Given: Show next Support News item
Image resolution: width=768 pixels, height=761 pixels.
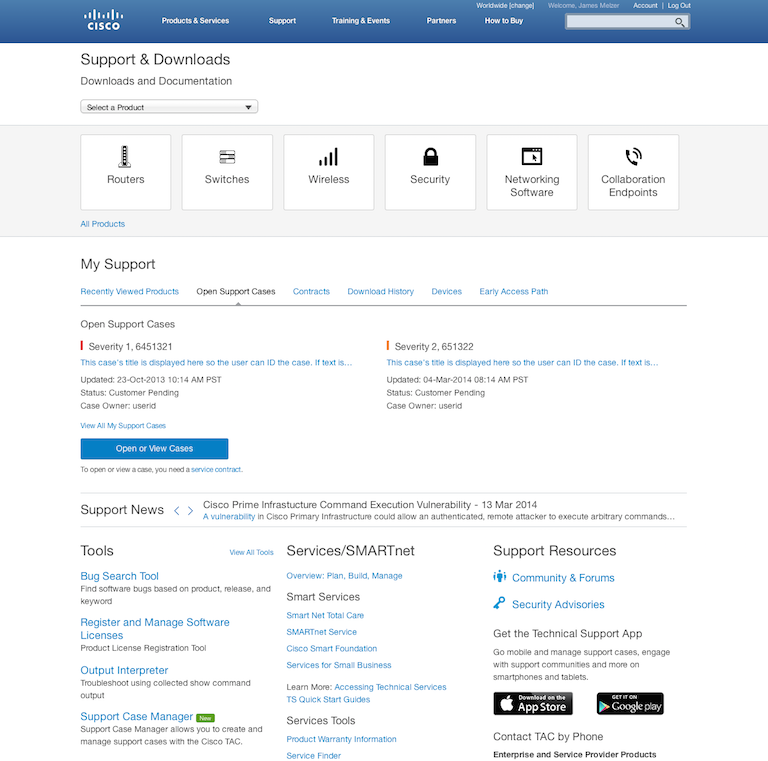Looking at the screenshot, I should coord(190,511).
